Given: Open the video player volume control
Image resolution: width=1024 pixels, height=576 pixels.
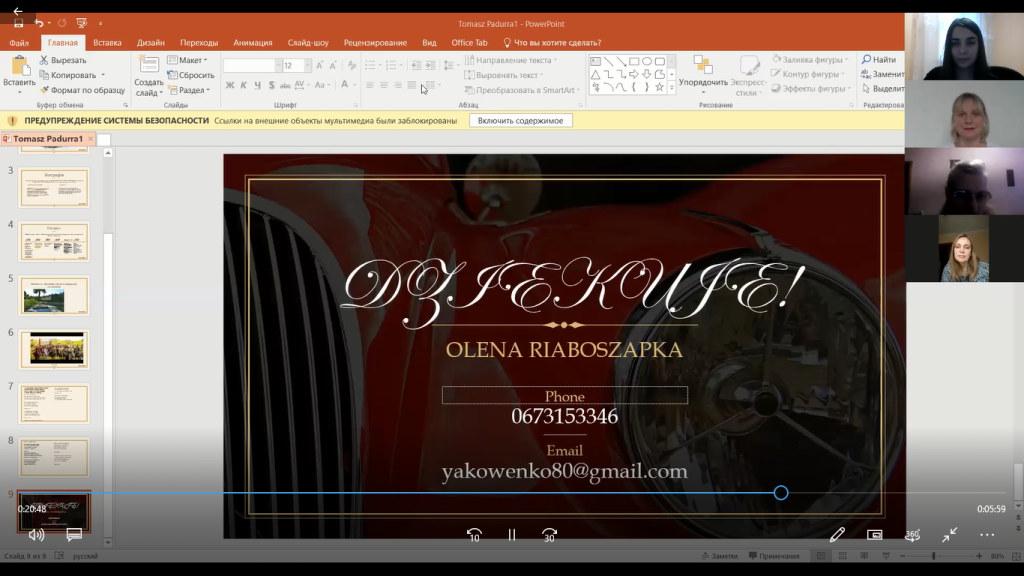Looking at the screenshot, I should point(37,535).
